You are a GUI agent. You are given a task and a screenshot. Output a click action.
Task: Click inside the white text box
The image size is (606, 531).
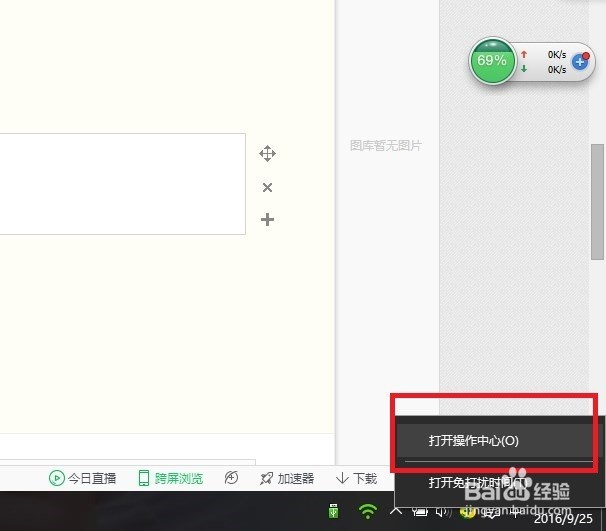click(123, 184)
